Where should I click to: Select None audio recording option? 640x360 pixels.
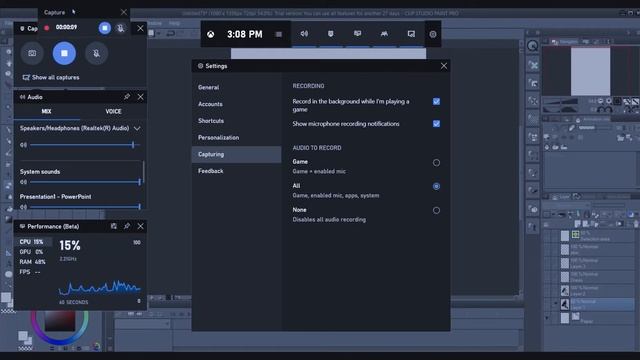pyautogui.click(x=436, y=211)
